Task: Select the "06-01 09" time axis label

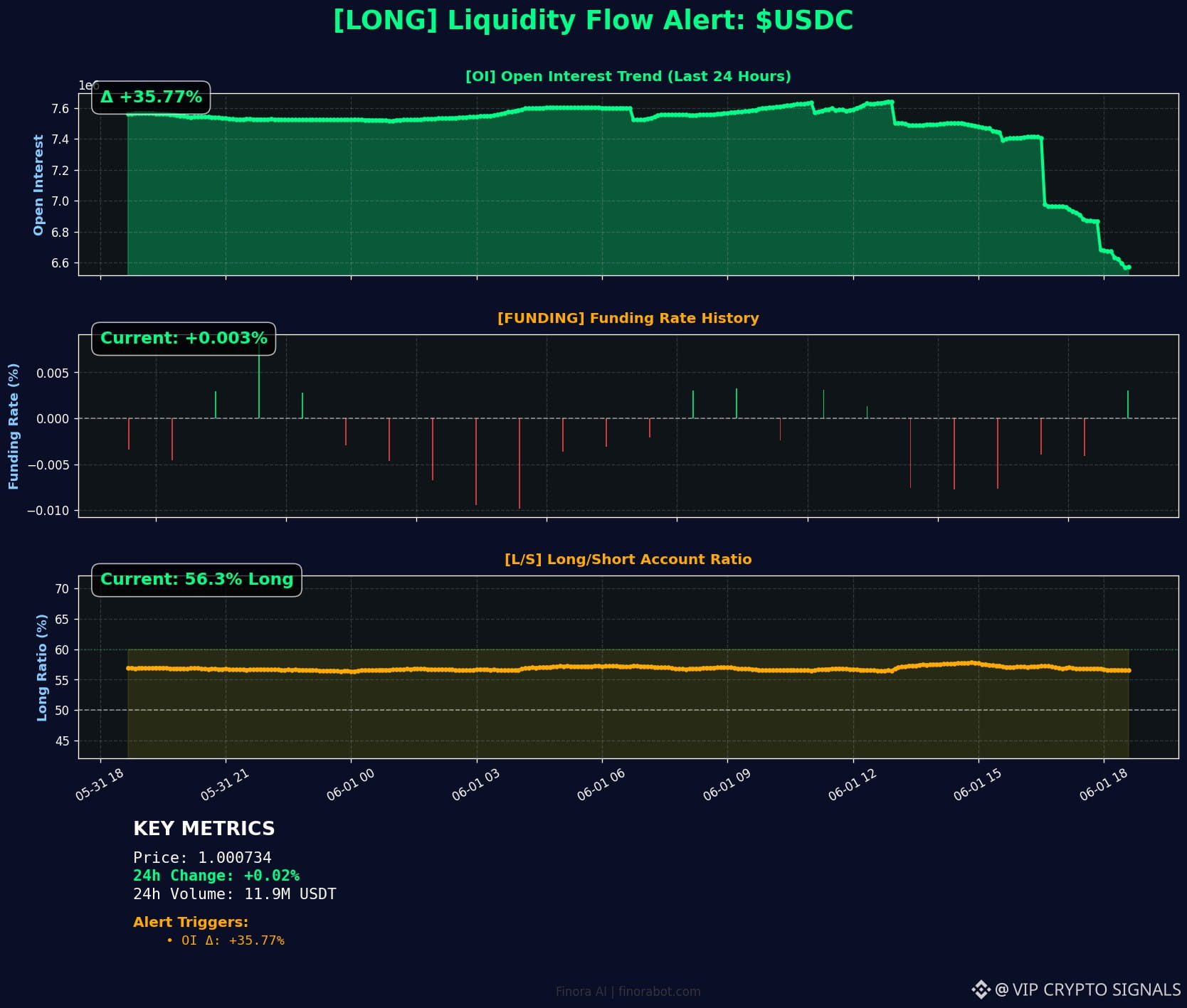Action: tap(727, 785)
